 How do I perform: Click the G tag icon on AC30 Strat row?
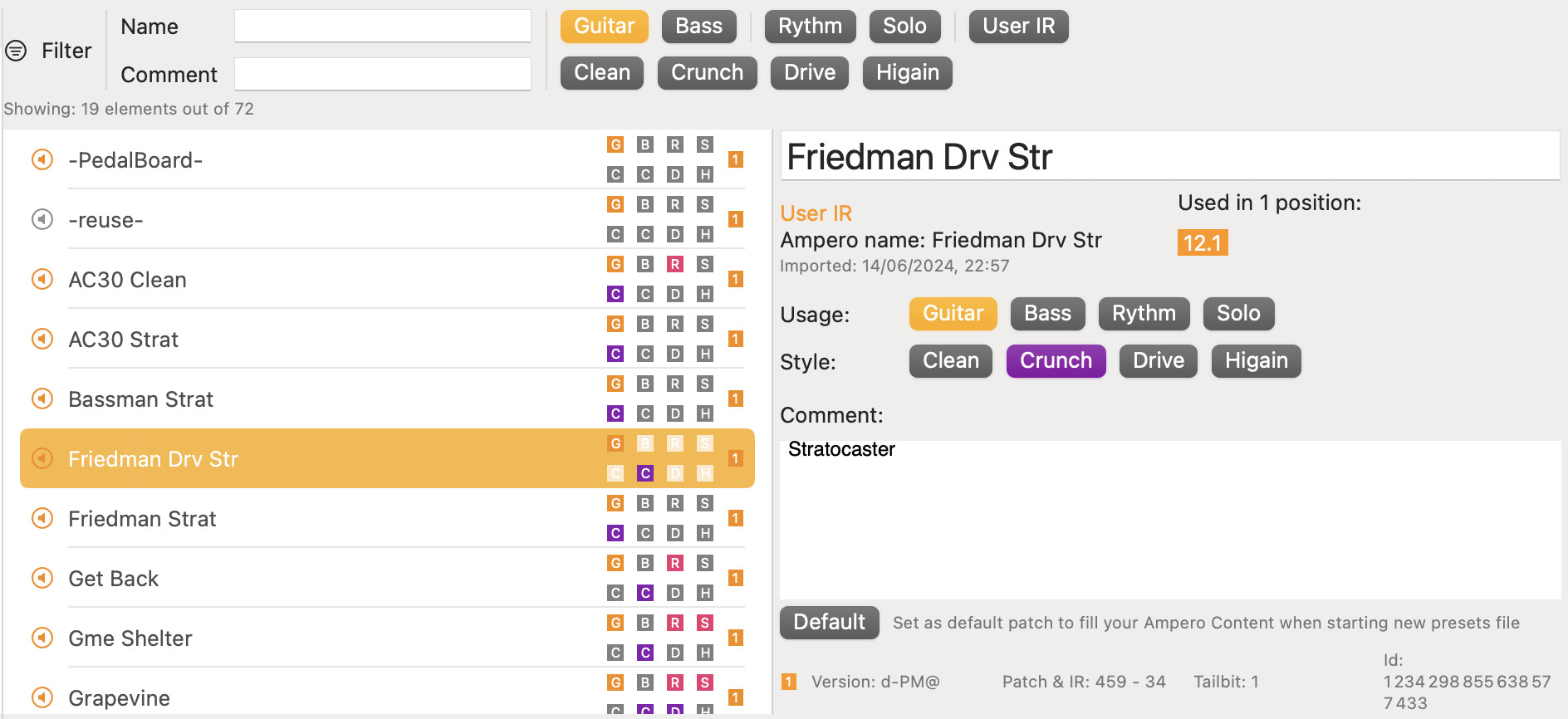615,324
